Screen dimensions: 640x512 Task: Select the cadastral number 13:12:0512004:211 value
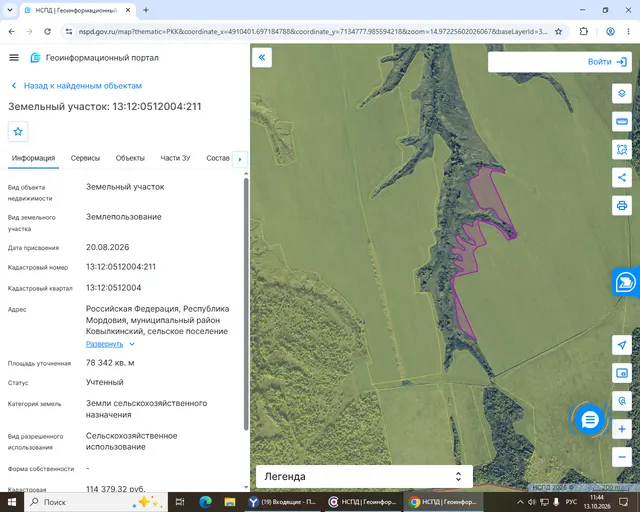point(121,267)
